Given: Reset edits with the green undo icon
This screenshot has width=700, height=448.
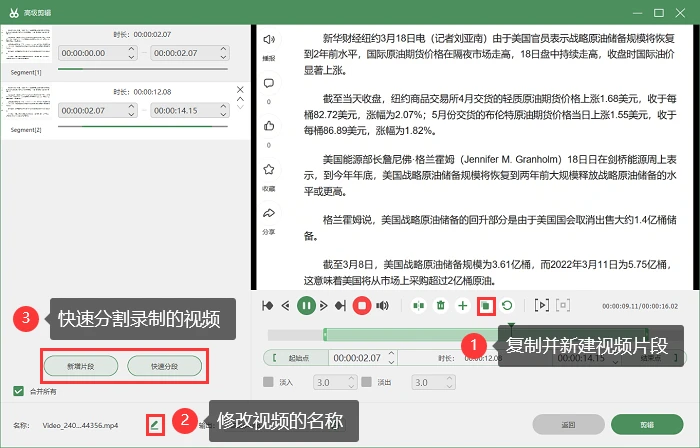Looking at the screenshot, I should (x=507, y=306).
